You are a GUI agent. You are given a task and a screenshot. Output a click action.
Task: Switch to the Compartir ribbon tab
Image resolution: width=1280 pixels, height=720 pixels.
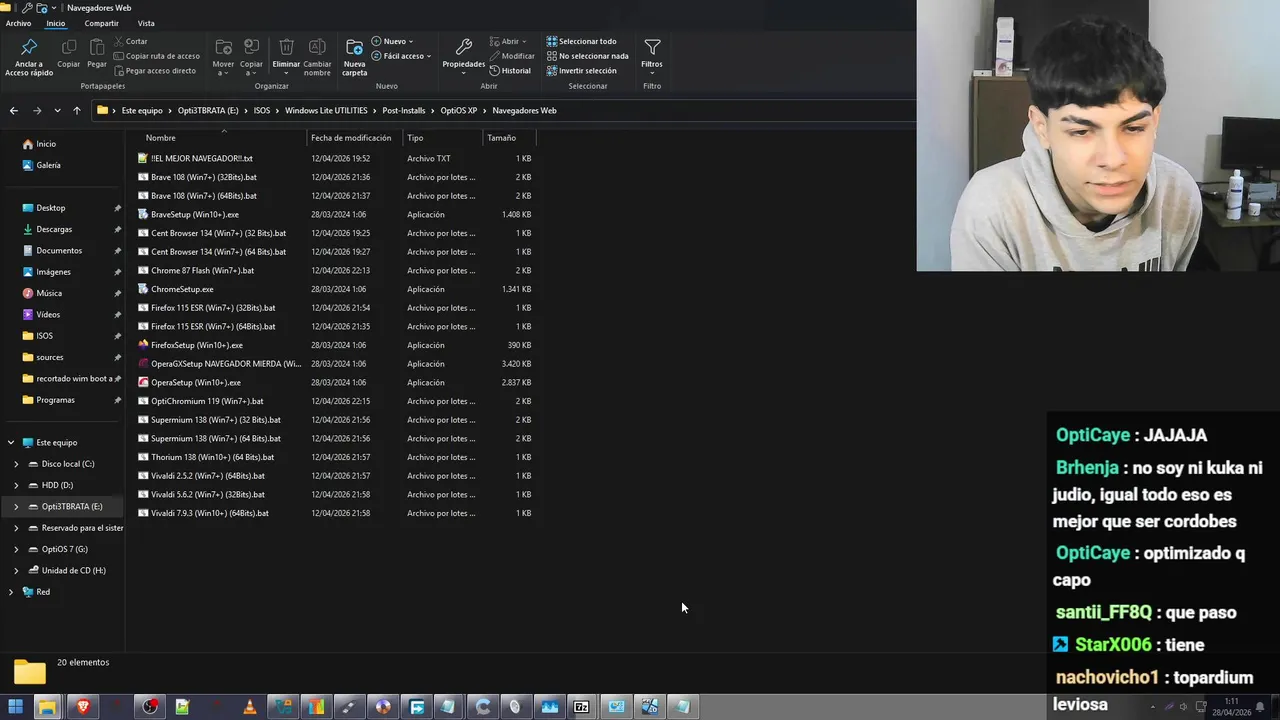101,23
